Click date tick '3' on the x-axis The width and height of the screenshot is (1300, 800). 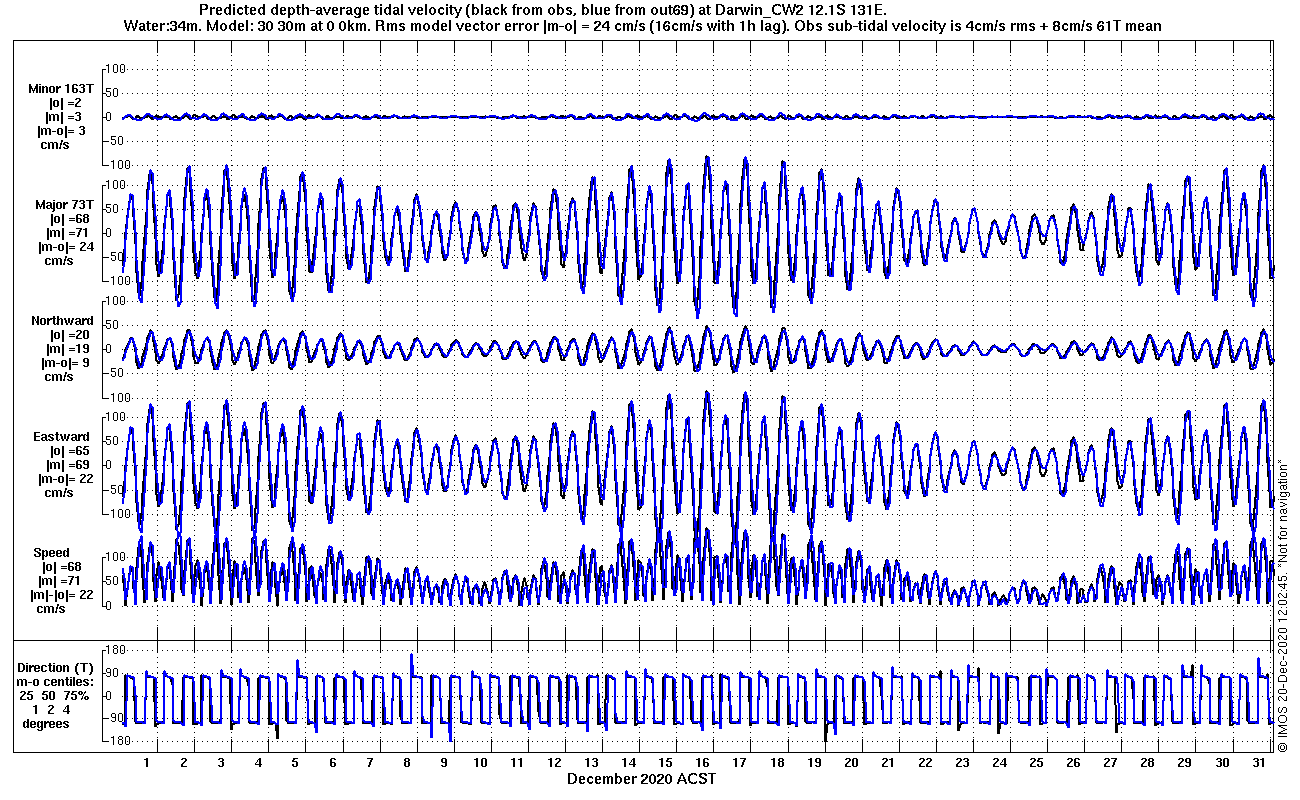click(221, 763)
